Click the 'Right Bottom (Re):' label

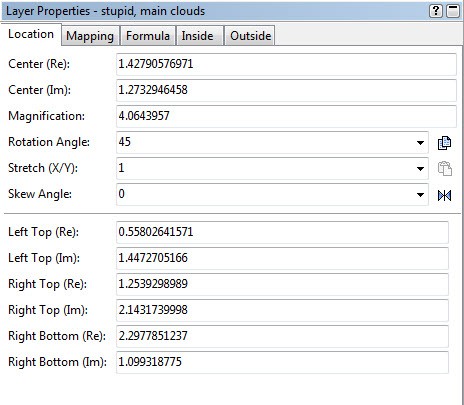[57, 336]
